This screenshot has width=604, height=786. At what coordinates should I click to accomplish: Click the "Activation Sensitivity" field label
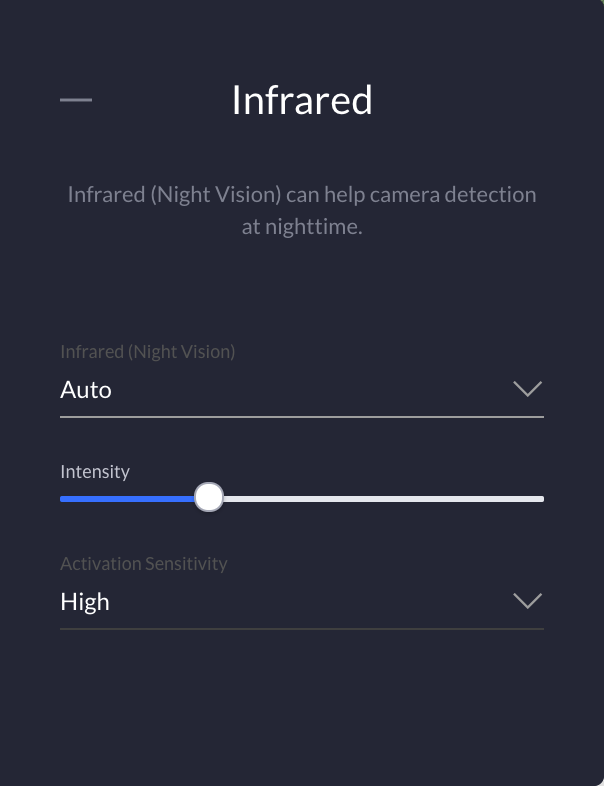point(144,564)
